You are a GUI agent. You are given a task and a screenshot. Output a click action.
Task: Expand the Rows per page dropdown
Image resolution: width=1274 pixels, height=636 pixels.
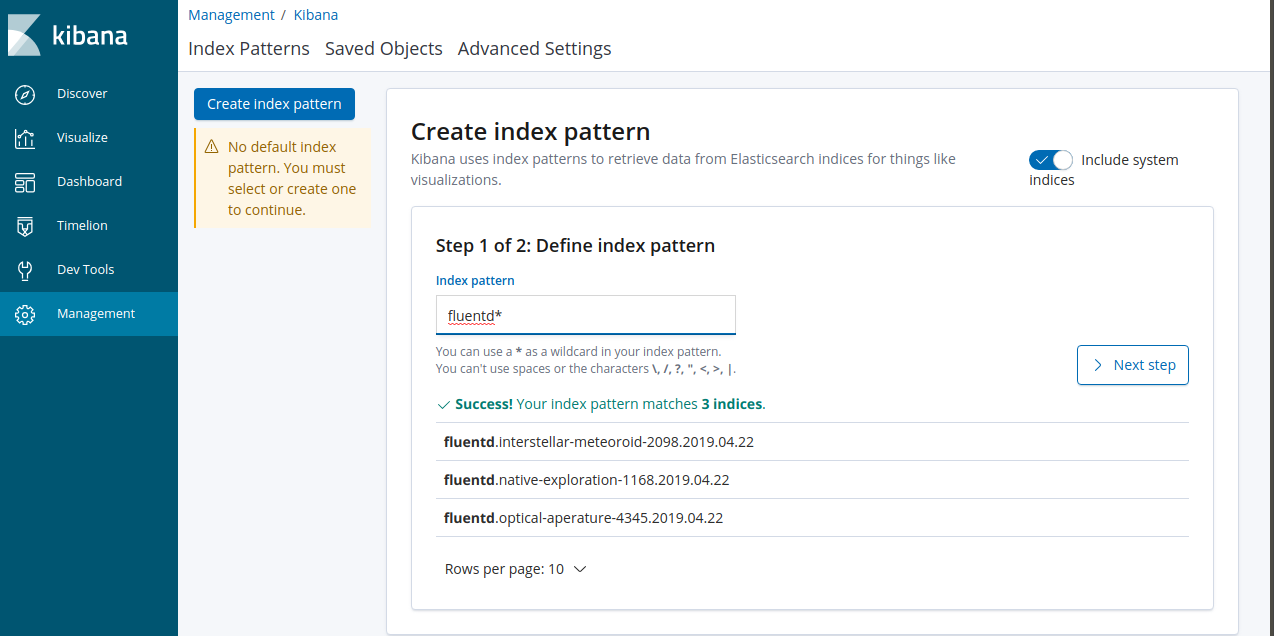tap(515, 569)
